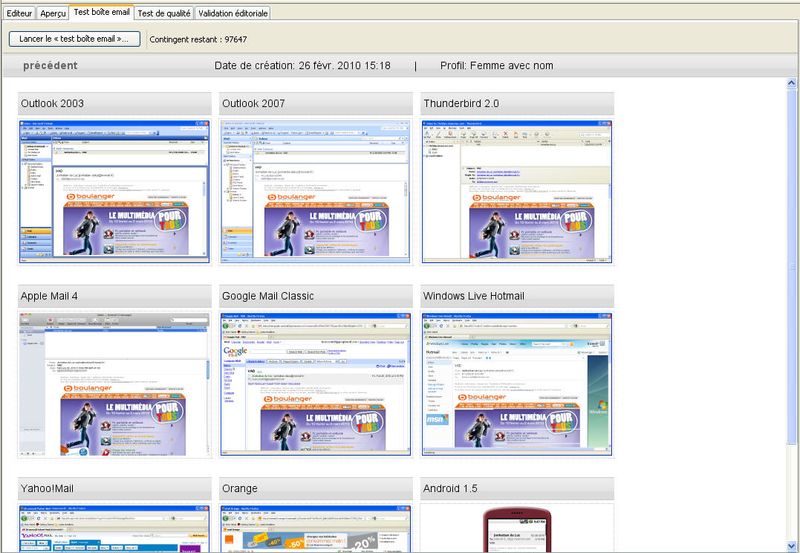The height and width of the screenshot is (553, 800).
Task: Click the Contingent restant : 97647 text
Action: tap(198, 39)
